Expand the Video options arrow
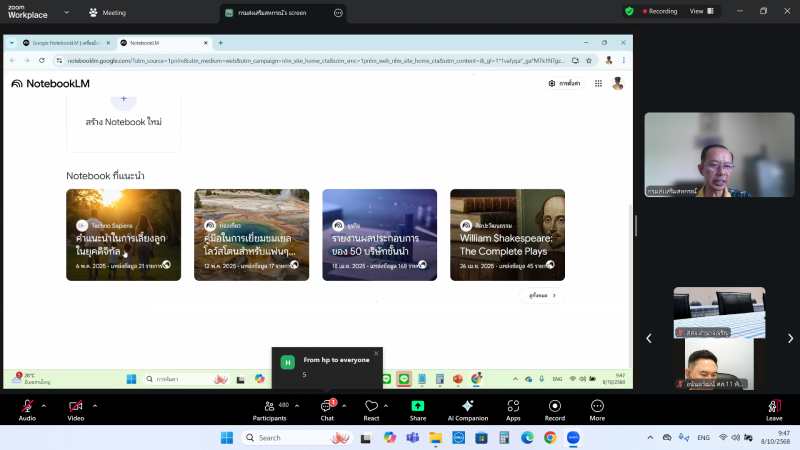Viewport: 800px width, 450px height. 95,405
